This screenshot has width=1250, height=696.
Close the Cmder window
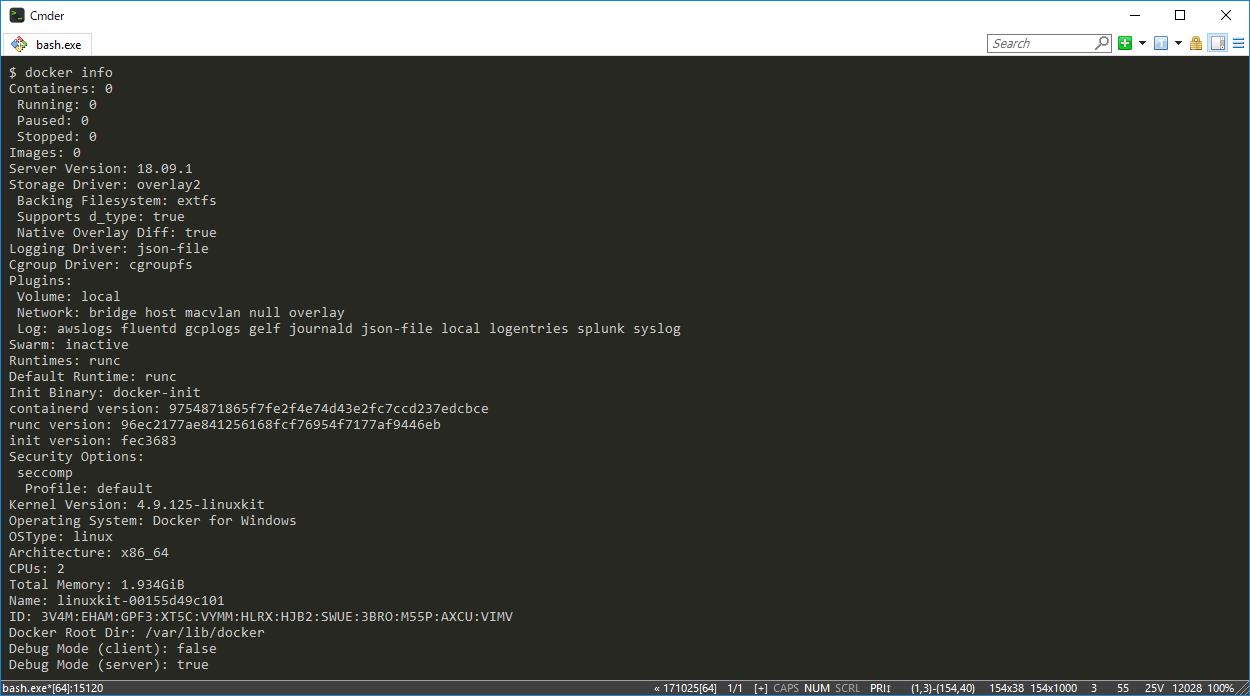1226,15
